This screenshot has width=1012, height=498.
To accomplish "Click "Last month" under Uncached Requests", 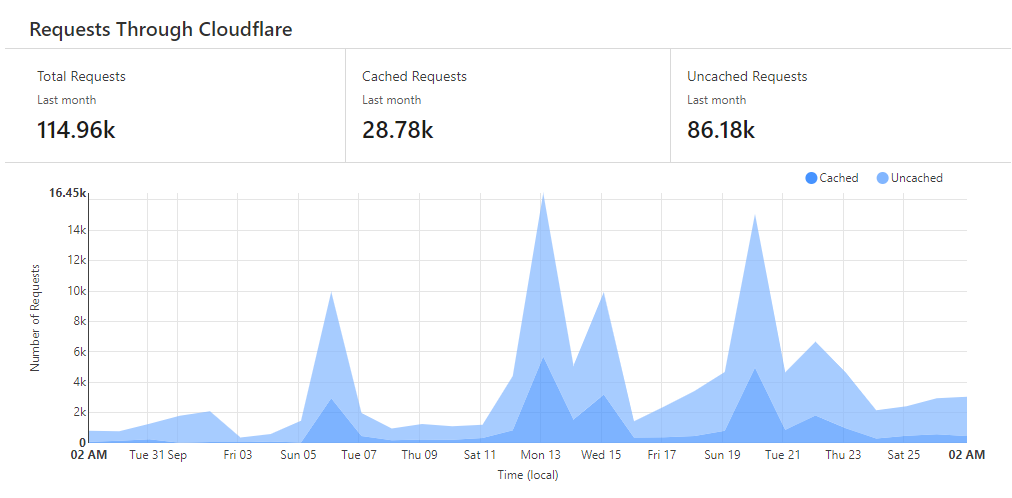I will coord(716,100).
